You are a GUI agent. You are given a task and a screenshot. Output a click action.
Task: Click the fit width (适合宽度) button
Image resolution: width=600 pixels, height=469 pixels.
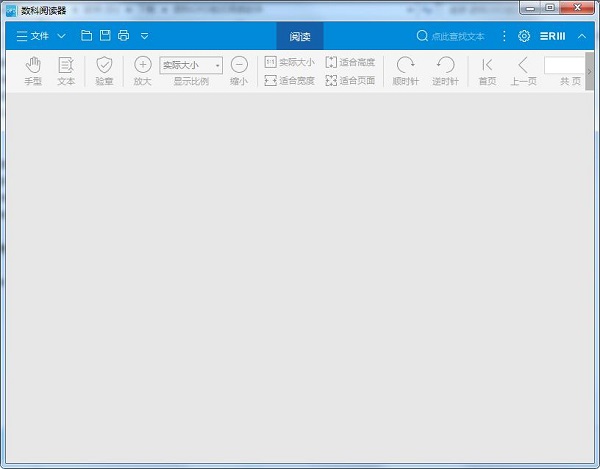coord(289,80)
